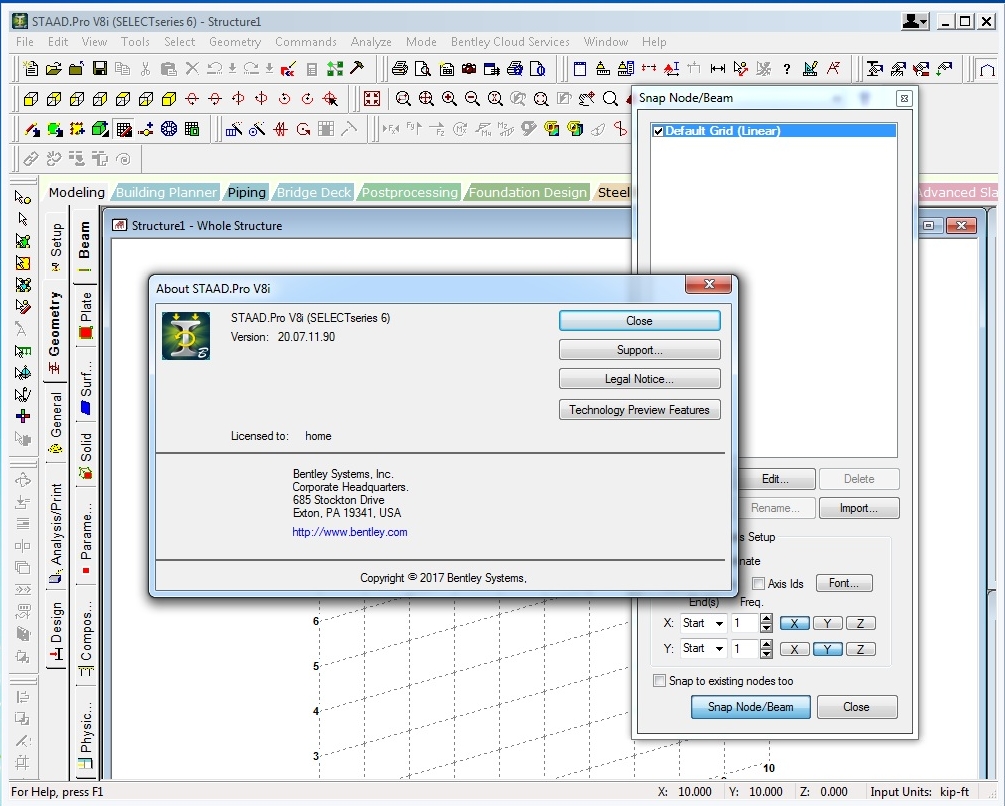Click the Support... button

640,350
